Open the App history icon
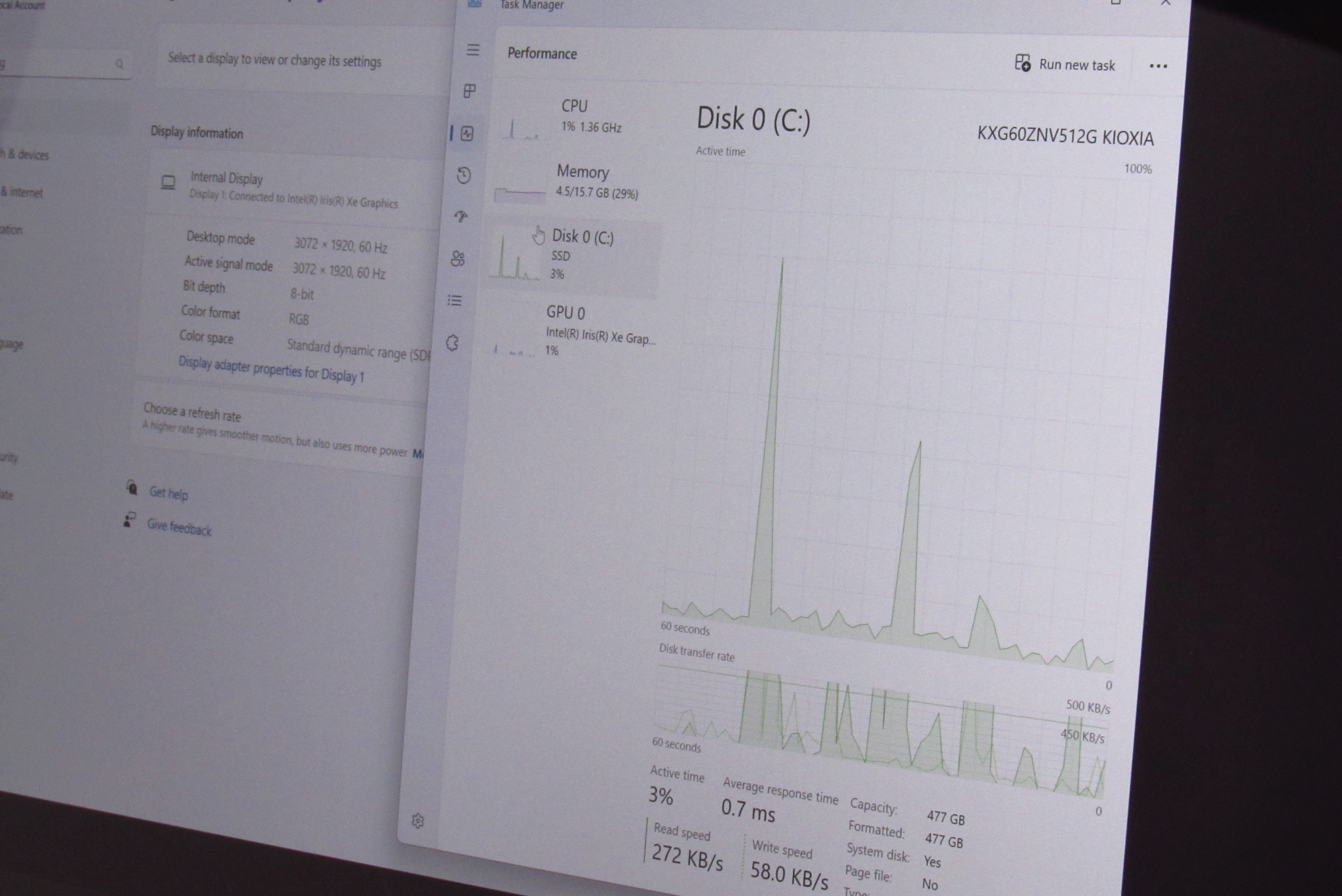This screenshot has width=1342, height=896. 464,175
